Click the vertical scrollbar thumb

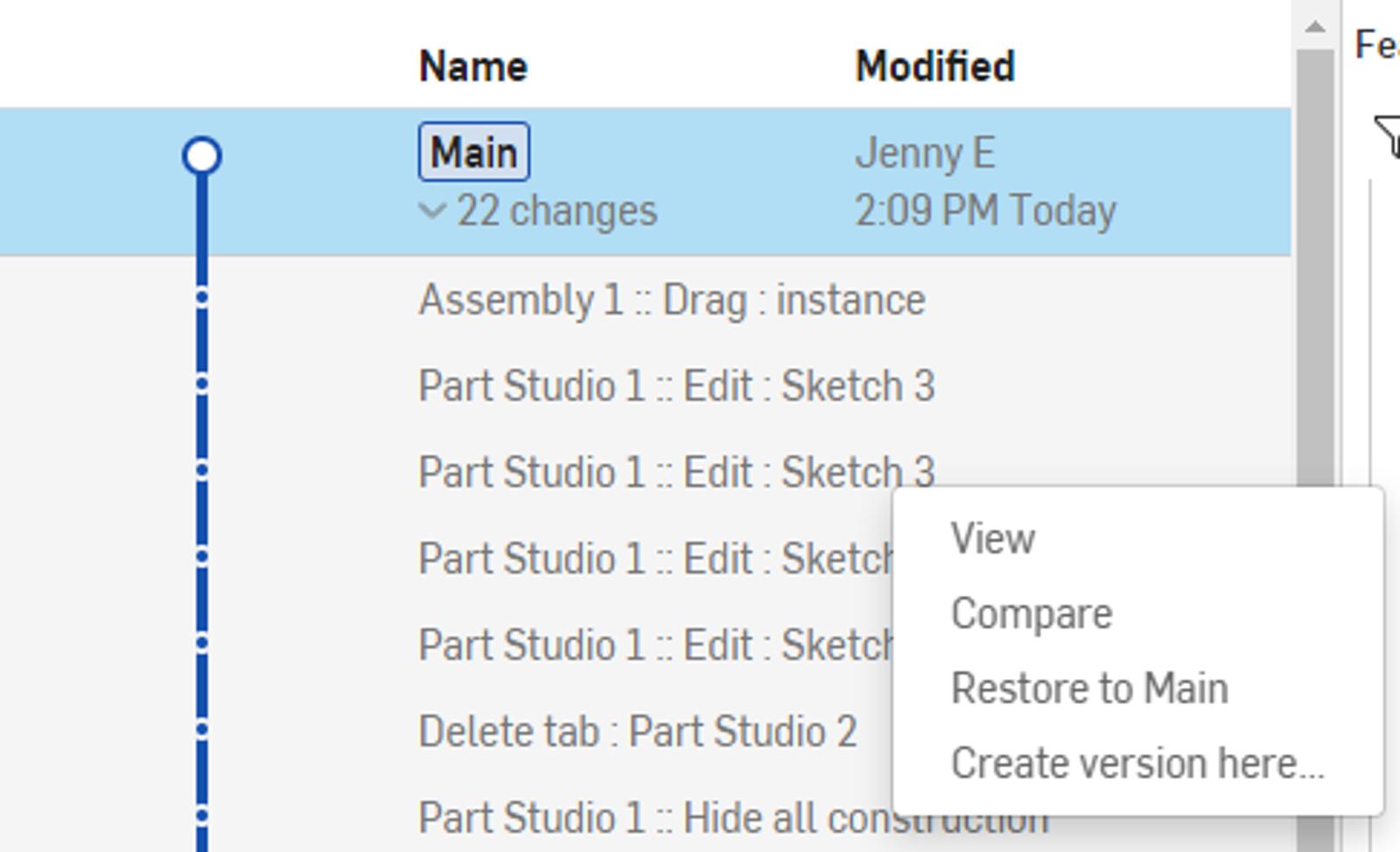tap(1314, 262)
